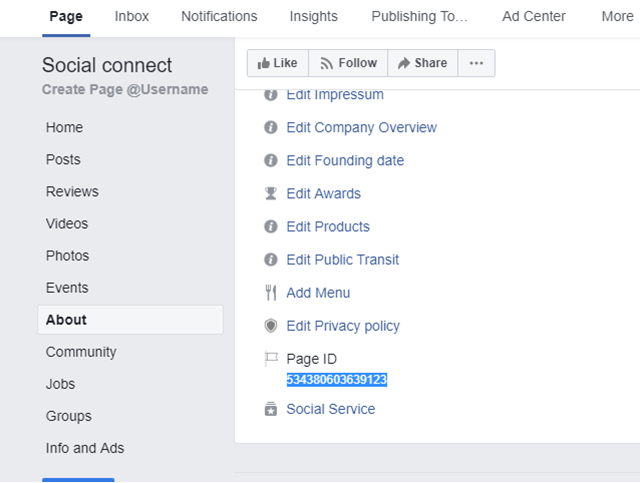Screen dimensions: 640x483
Task: Go to the Ad Center tab
Action: click(x=533, y=16)
